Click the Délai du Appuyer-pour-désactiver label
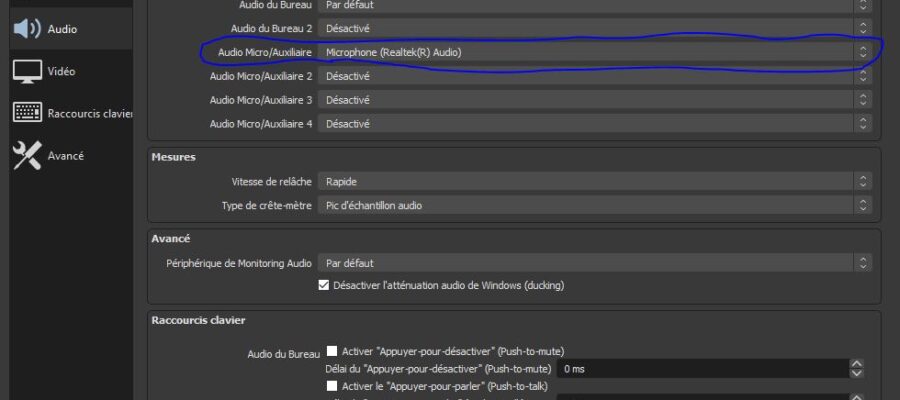Image resolution: width=900 pixels, height=400 pixels. click(x=439, y=368)
